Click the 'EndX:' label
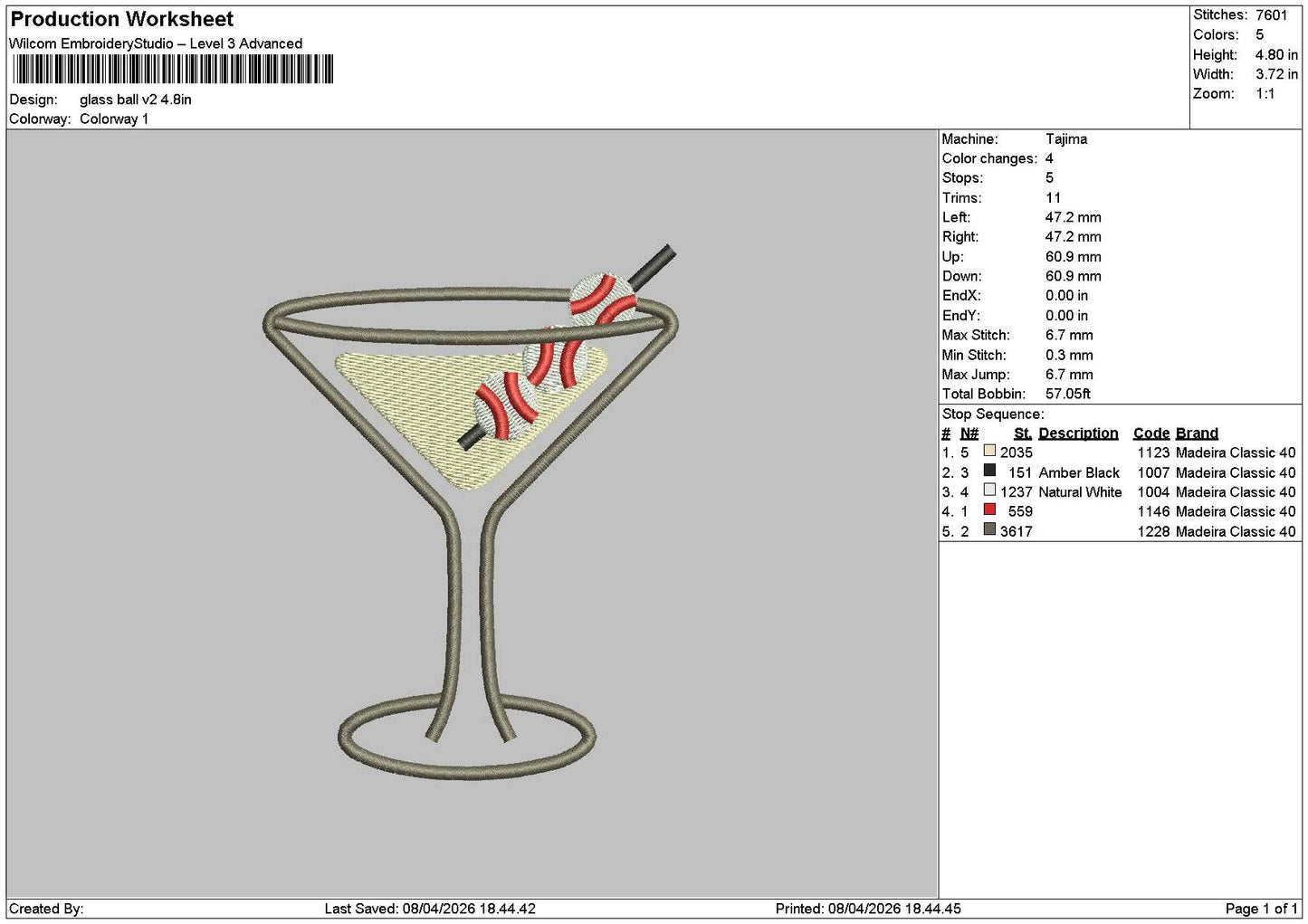This screenshot has height=924, width=1308. (x=961, y=296)
